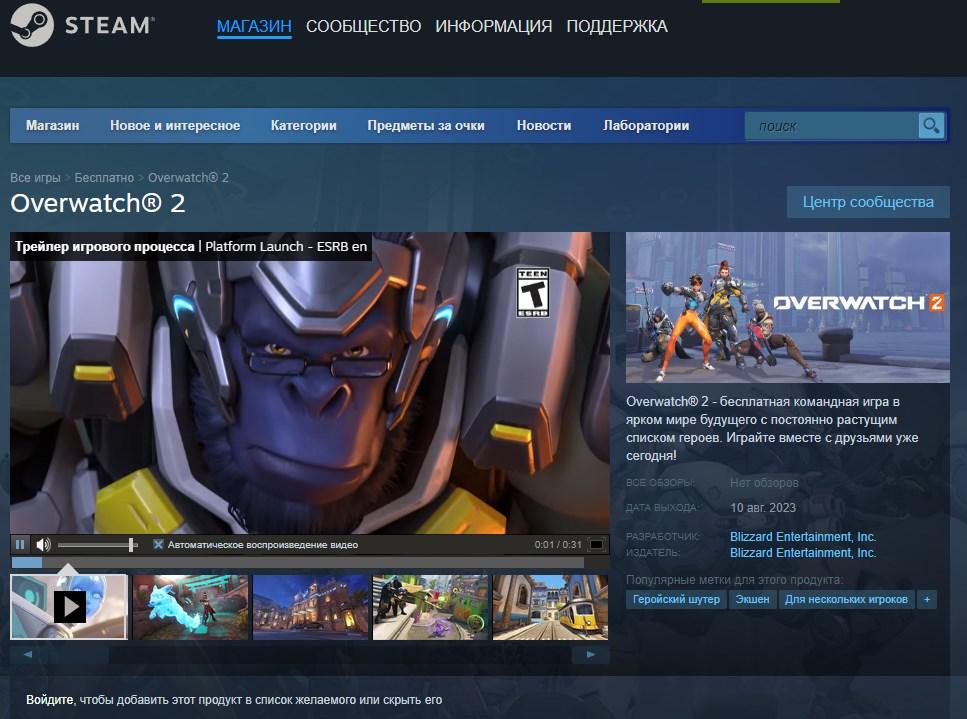This screenshot has width=967, height=719.
Task: Go to Все игры breadcrumb
Action: [x=35, y=178]
